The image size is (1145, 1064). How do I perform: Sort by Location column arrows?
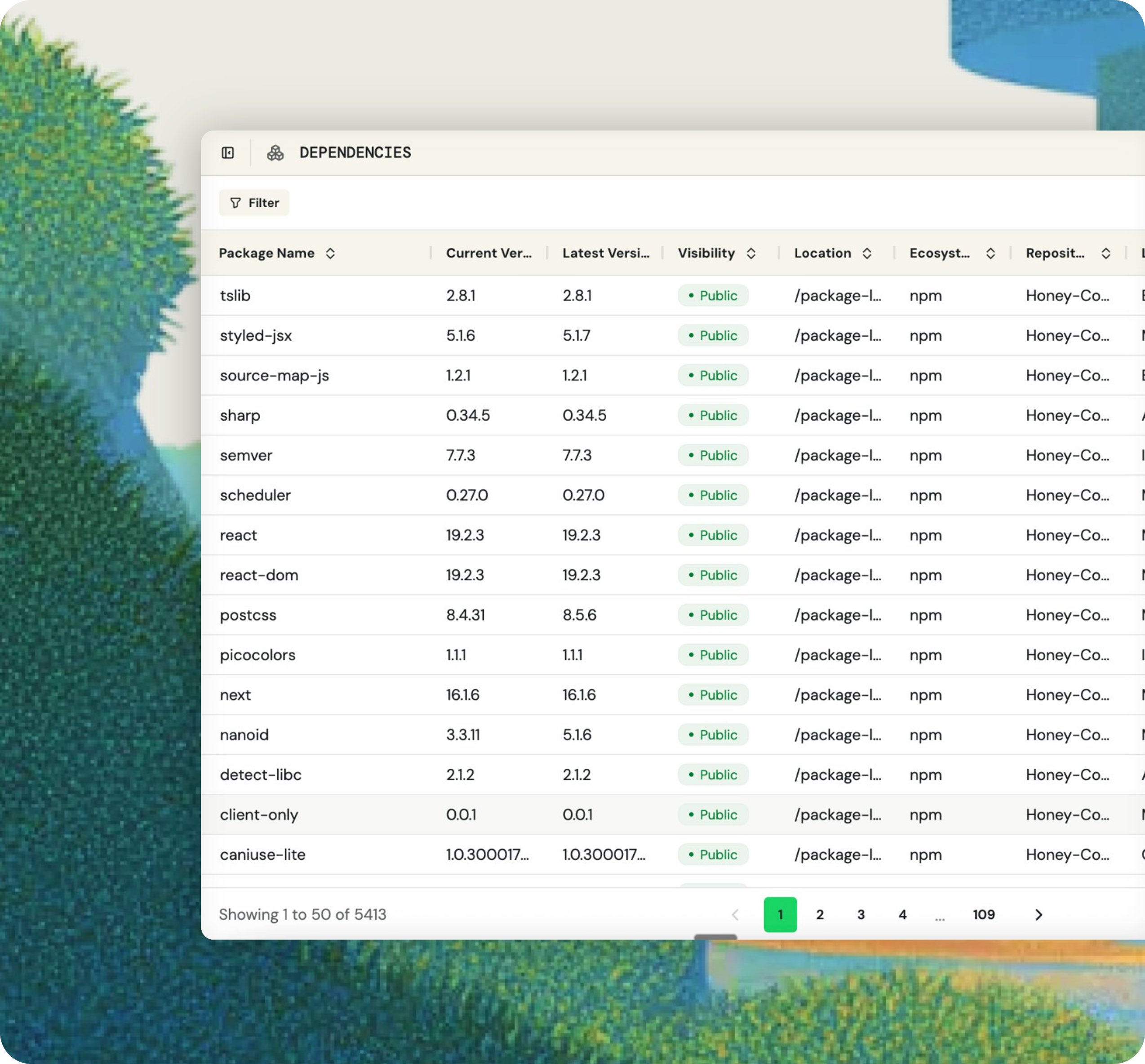[x=866, y=254]
